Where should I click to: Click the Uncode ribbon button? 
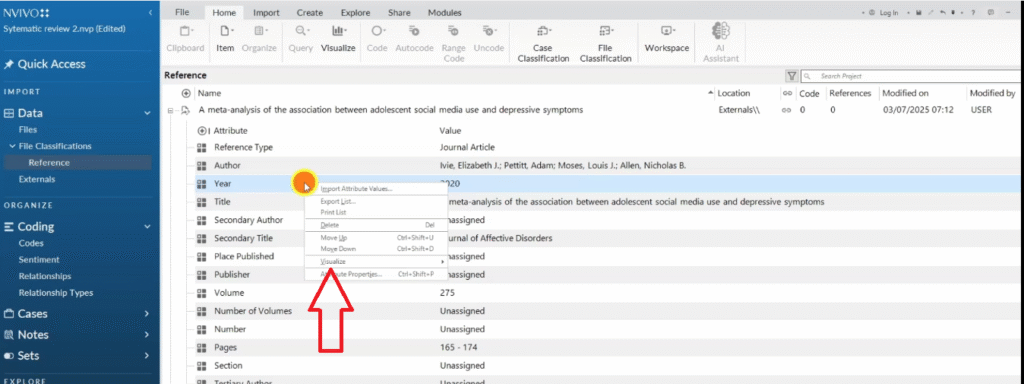[x=488, y=39]
